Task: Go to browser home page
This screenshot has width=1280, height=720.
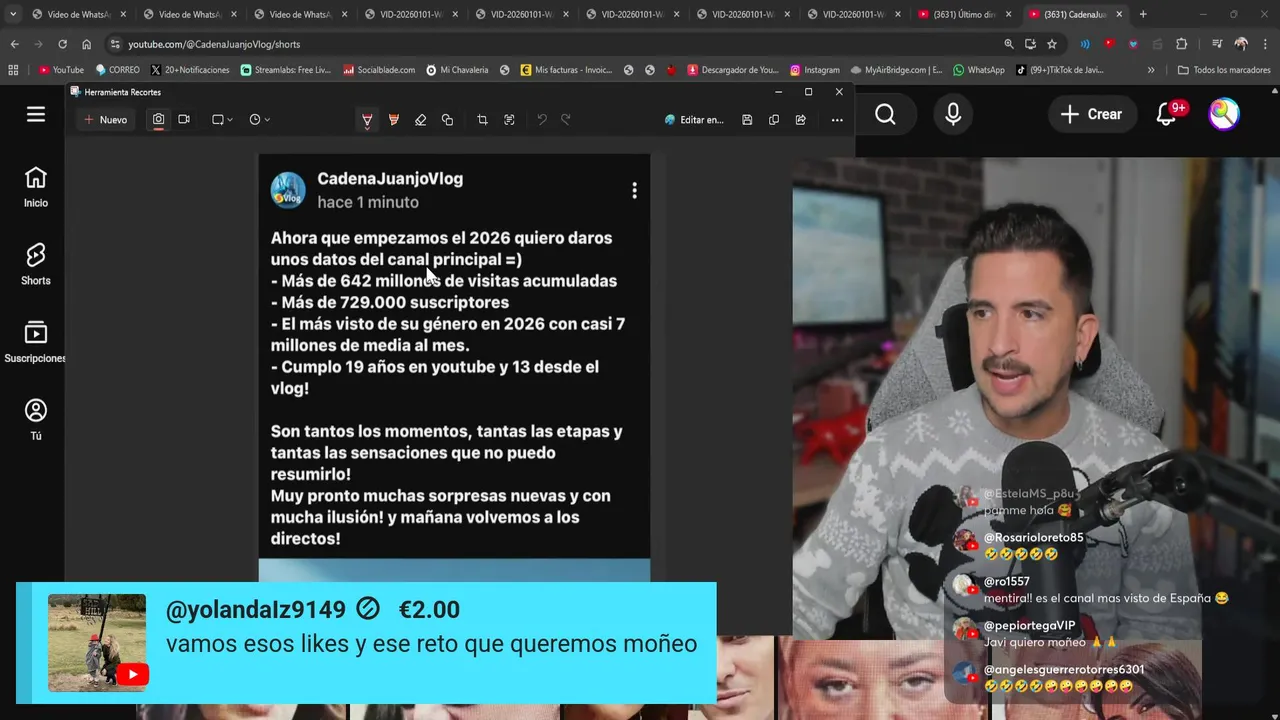Action: click(x=86, y=44)
